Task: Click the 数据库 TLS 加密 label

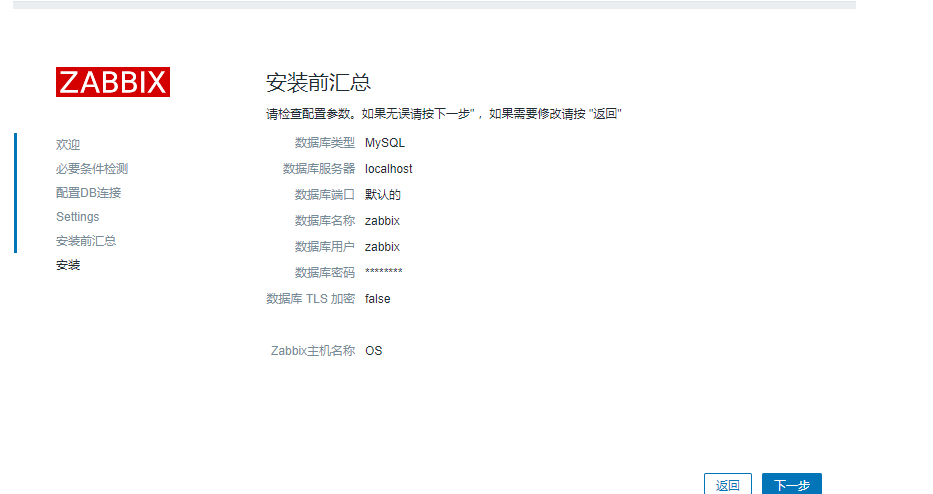Action: [x=311, y=299]
